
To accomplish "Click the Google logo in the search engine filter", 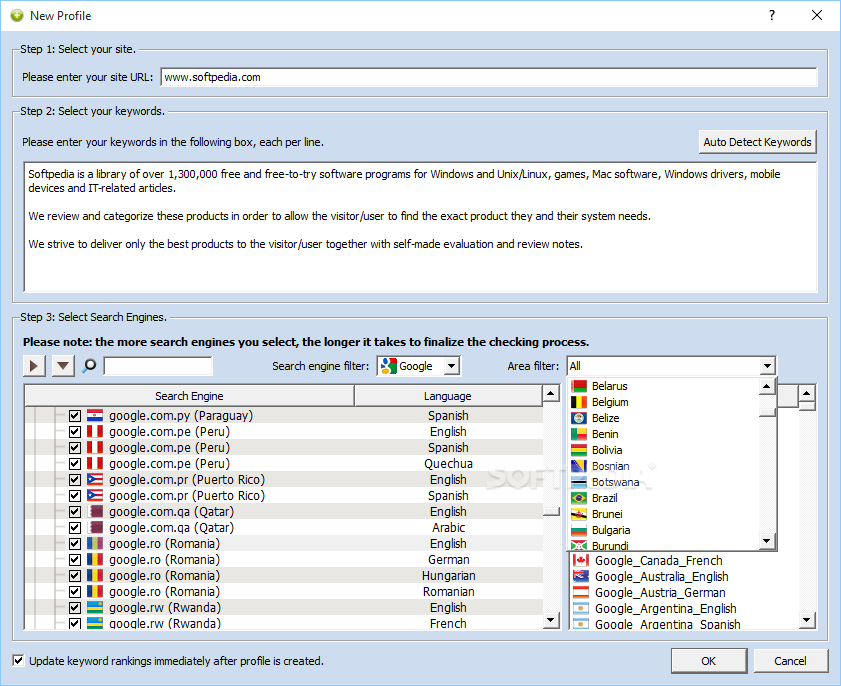I will coord(388,366).
